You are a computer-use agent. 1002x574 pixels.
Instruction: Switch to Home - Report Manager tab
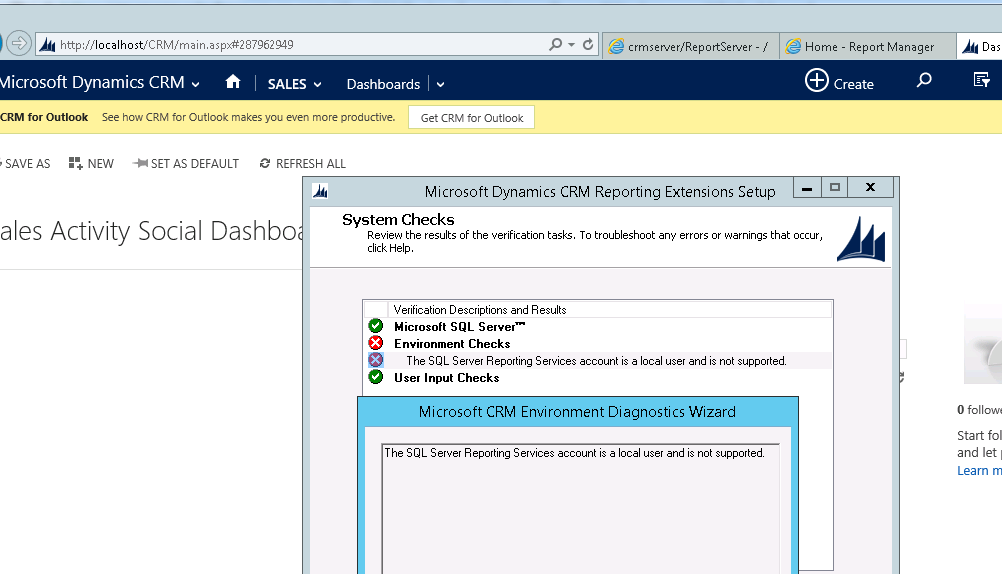868,46
